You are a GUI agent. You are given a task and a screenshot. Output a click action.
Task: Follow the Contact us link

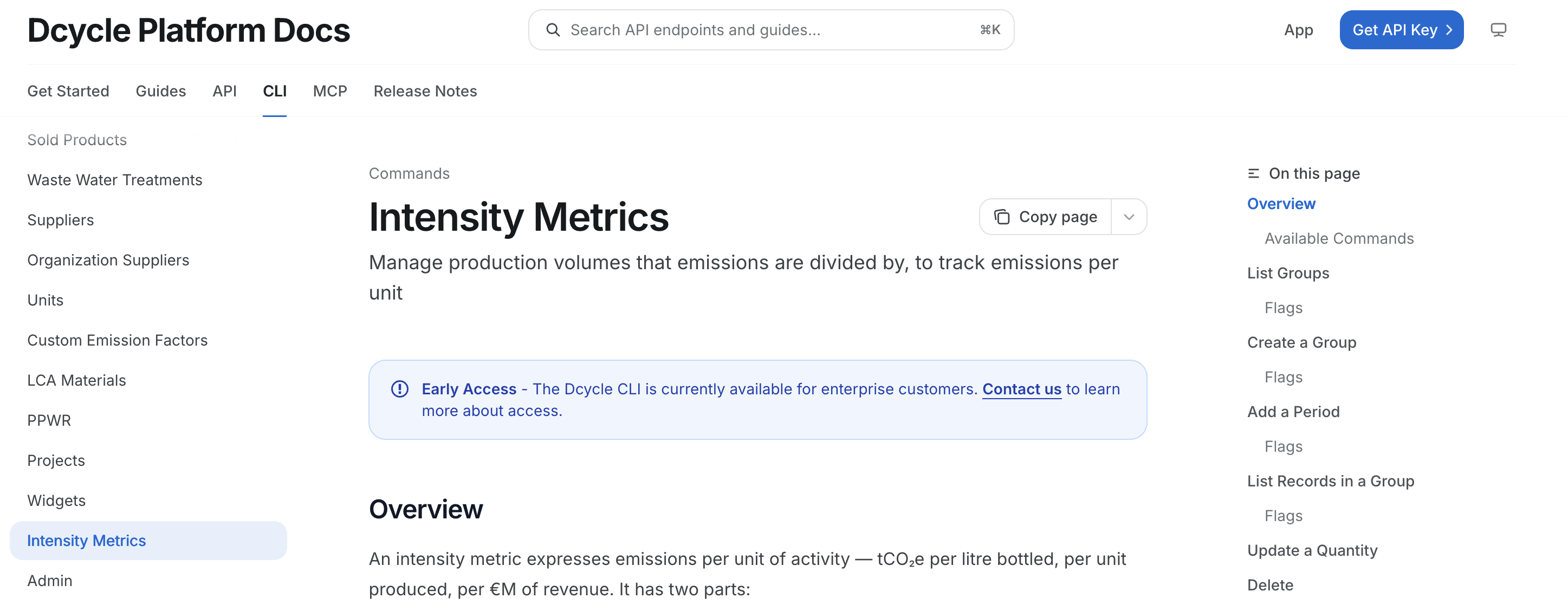[1021, 389]
